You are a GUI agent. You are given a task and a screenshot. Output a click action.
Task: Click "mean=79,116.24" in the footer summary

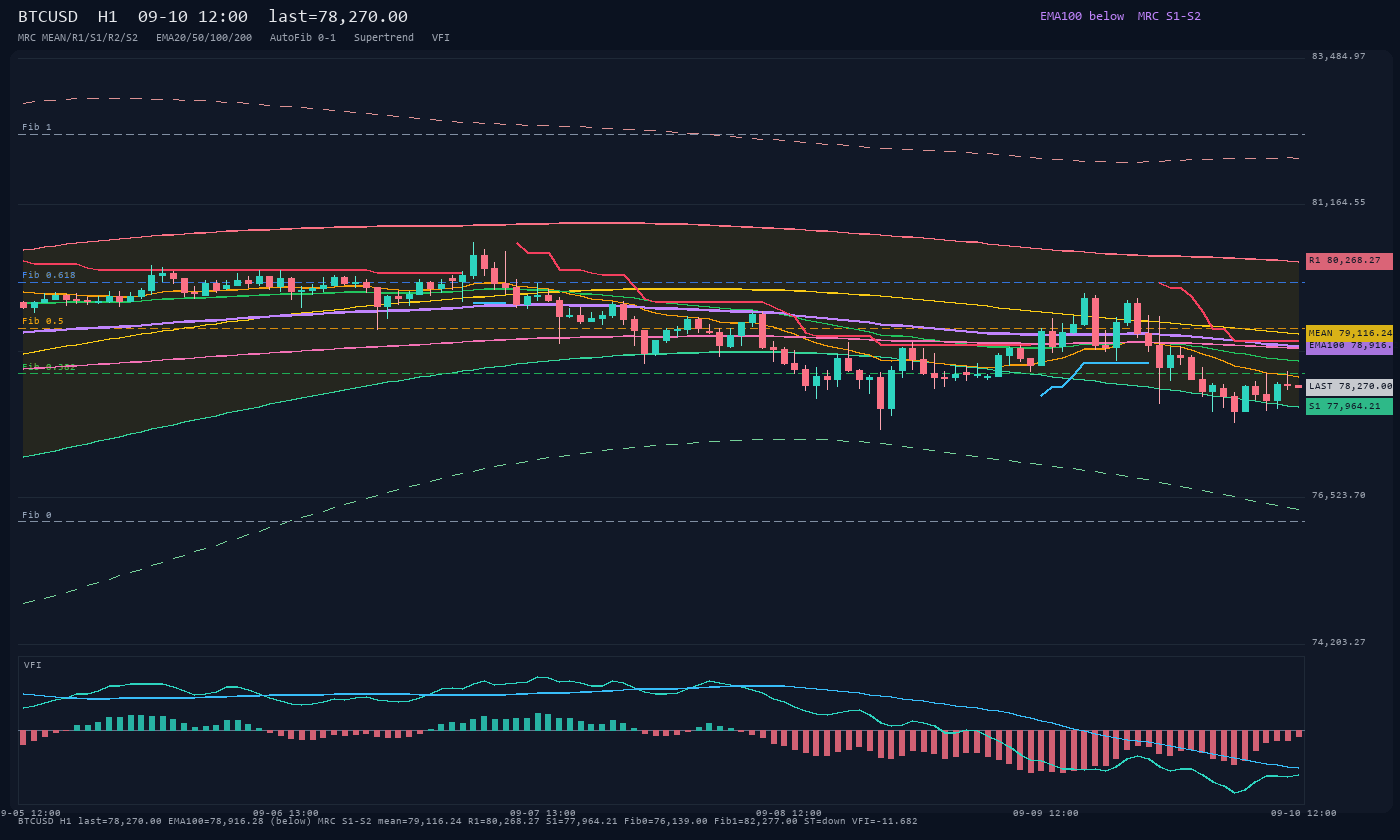pos(420,821)
